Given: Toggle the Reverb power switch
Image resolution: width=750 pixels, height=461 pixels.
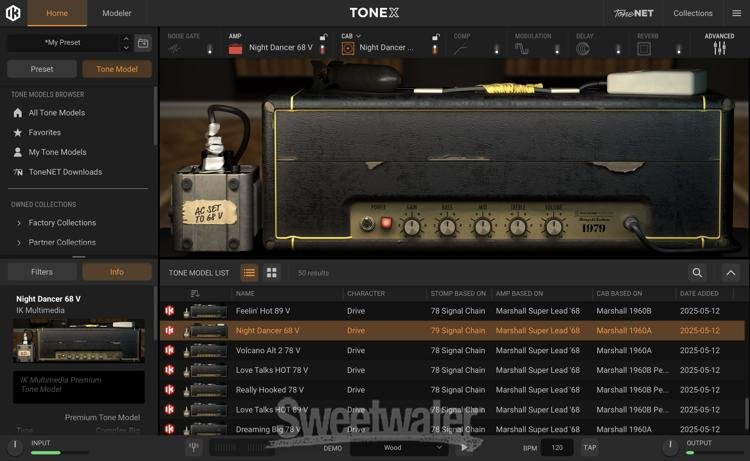Looking at the screenshot, I should pos(679,49).
